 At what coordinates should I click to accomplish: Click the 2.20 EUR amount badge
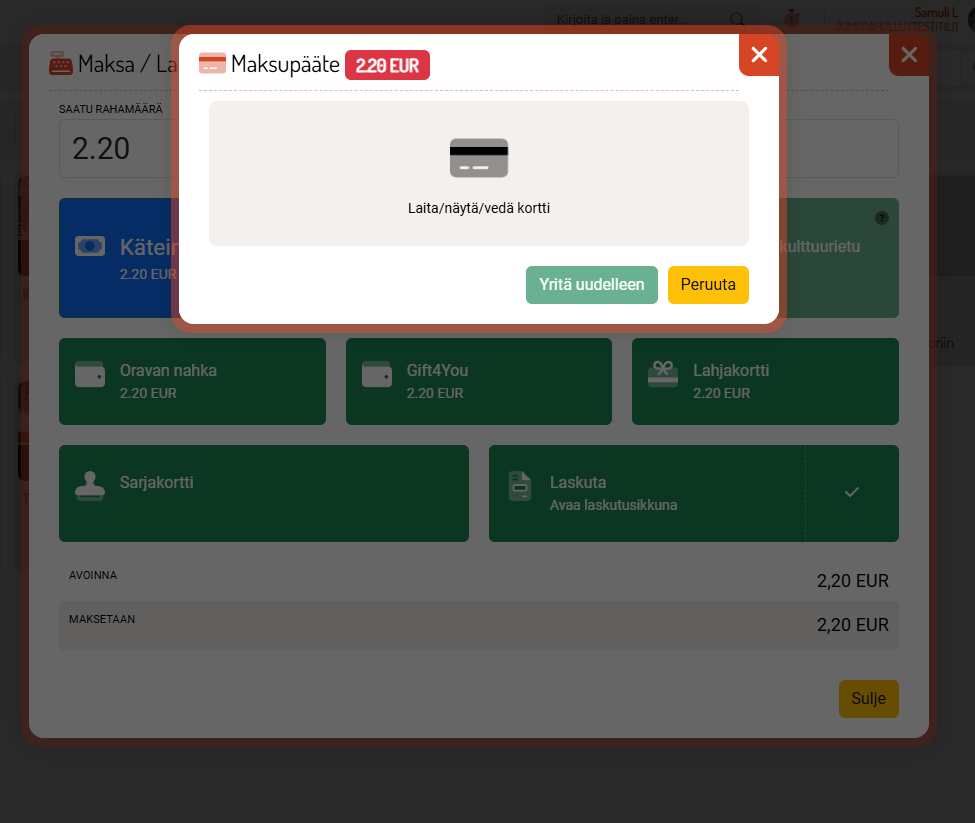tap(387, 65)
